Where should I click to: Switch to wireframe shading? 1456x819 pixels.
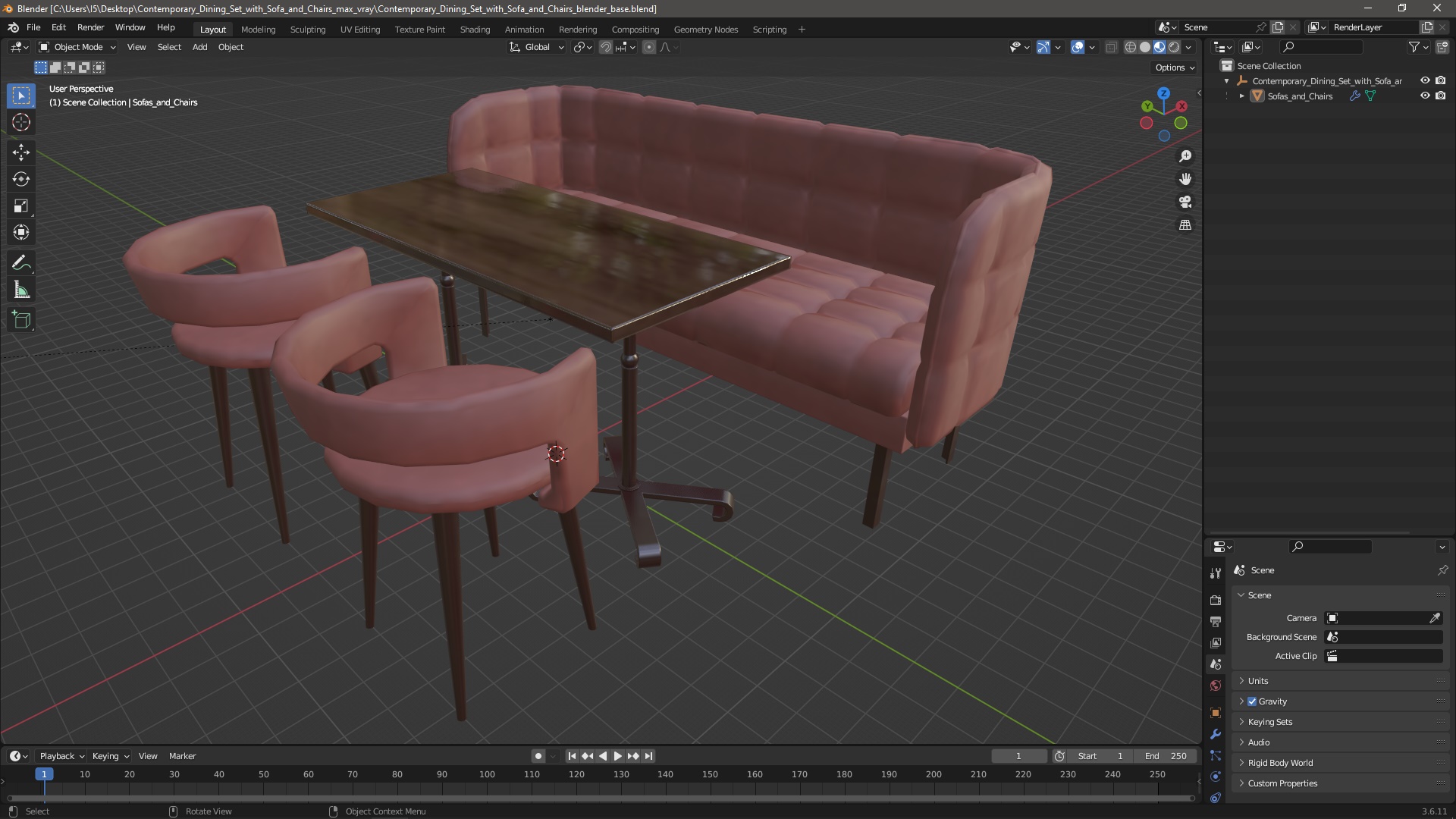tap(1130, 47)
